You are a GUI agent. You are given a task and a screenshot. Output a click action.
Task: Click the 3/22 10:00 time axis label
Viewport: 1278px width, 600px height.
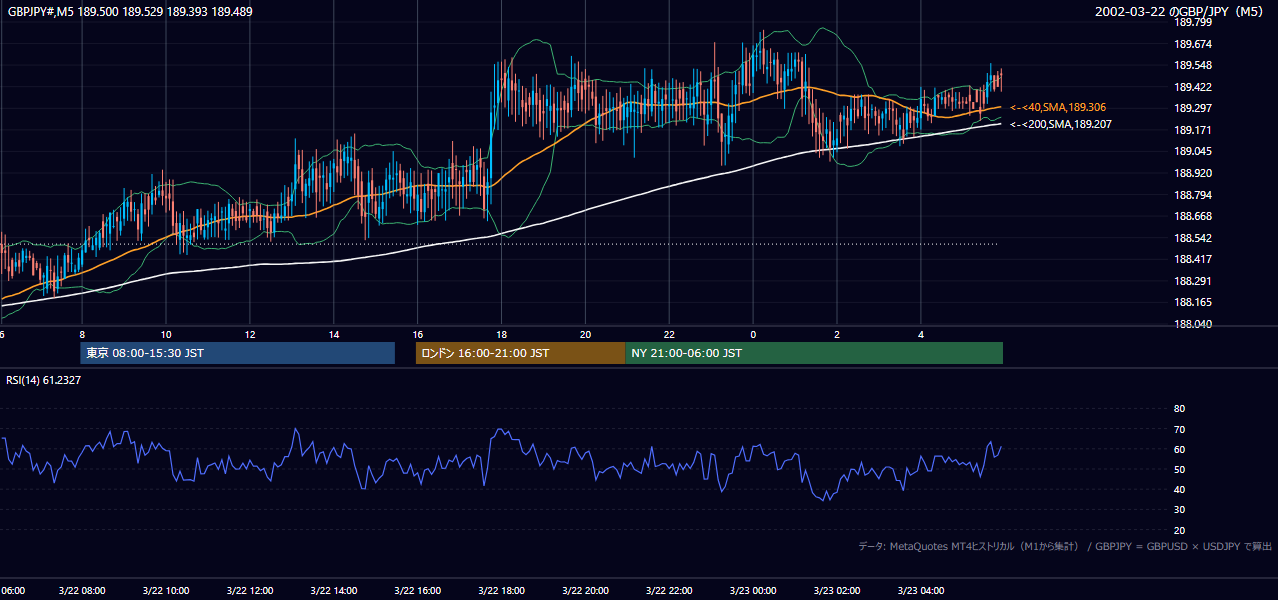click(x=166, y=591)
